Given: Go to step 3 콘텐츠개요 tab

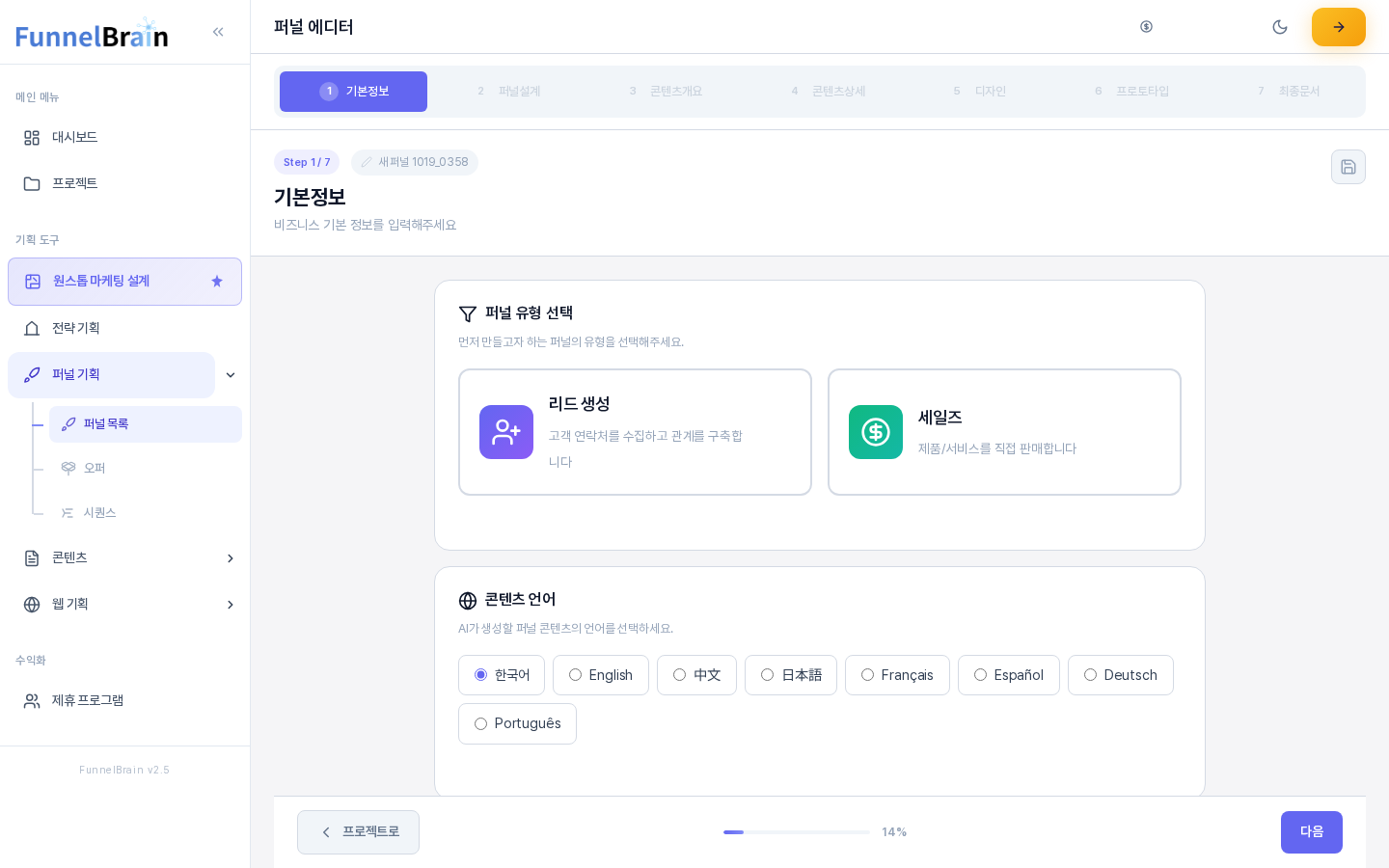Looking at the screenshot, I should (666, 92).
